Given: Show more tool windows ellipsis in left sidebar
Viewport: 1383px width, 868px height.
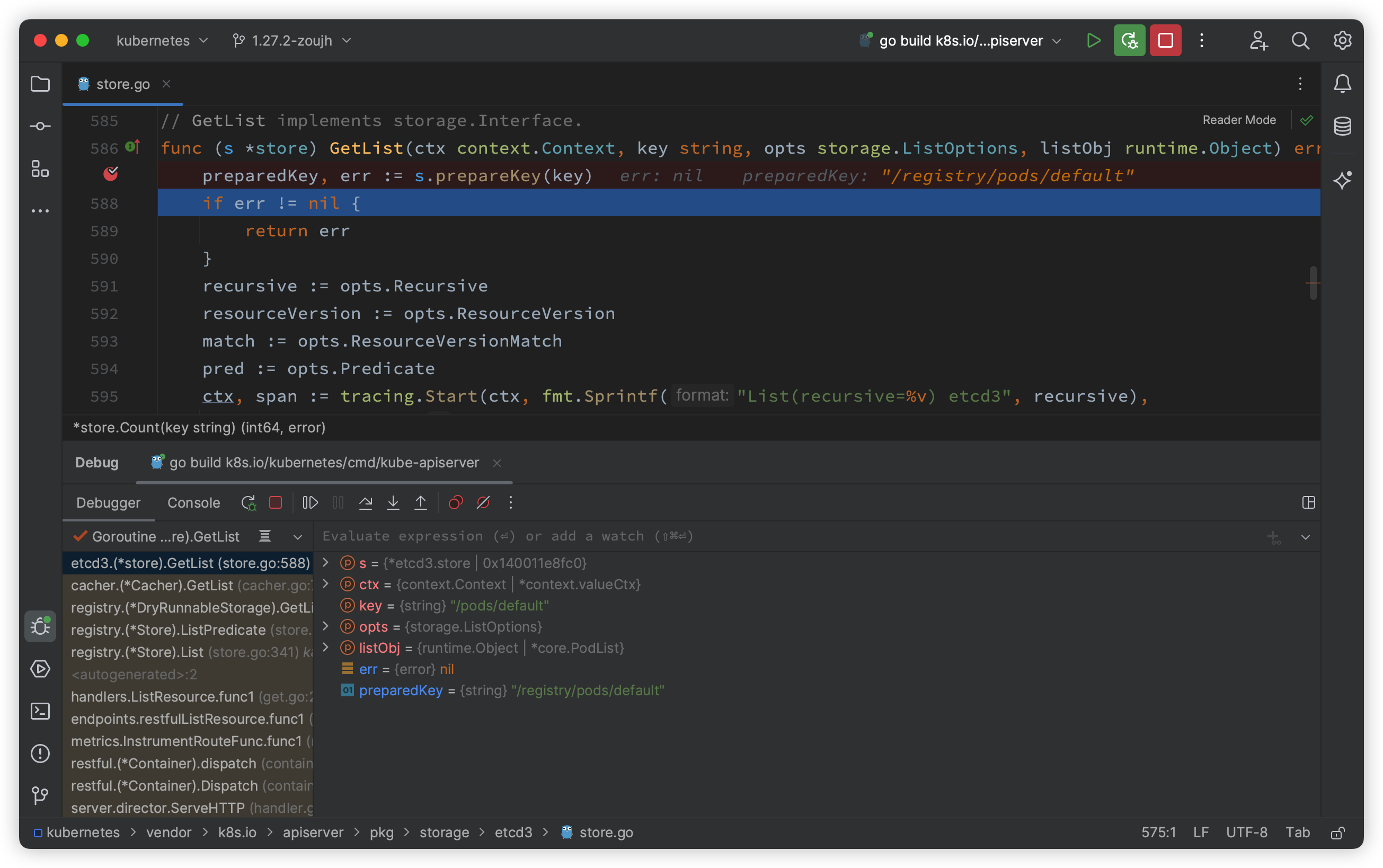Looking at the screenshot, I should coord(40,211).
